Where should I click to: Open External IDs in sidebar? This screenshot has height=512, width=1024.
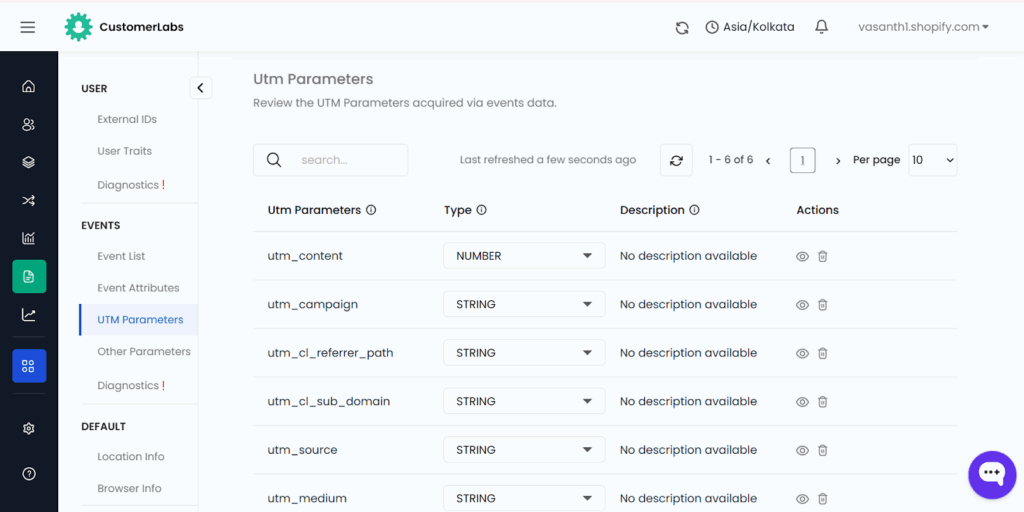127,120
